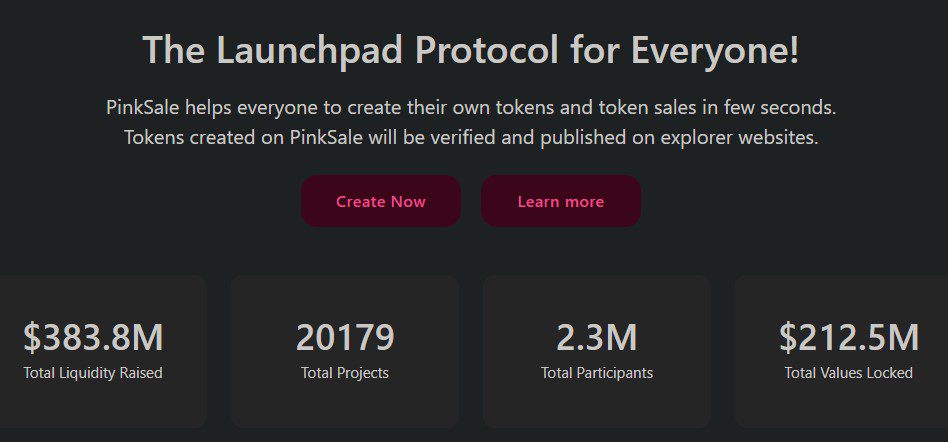Click the 20179 projects number
The image size is (948, 442).
(345, 338)
